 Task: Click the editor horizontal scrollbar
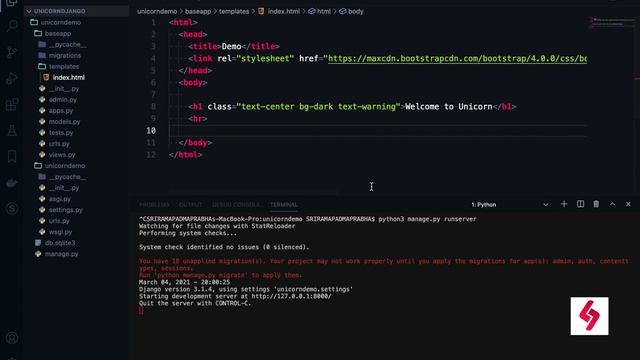point(253,191)
